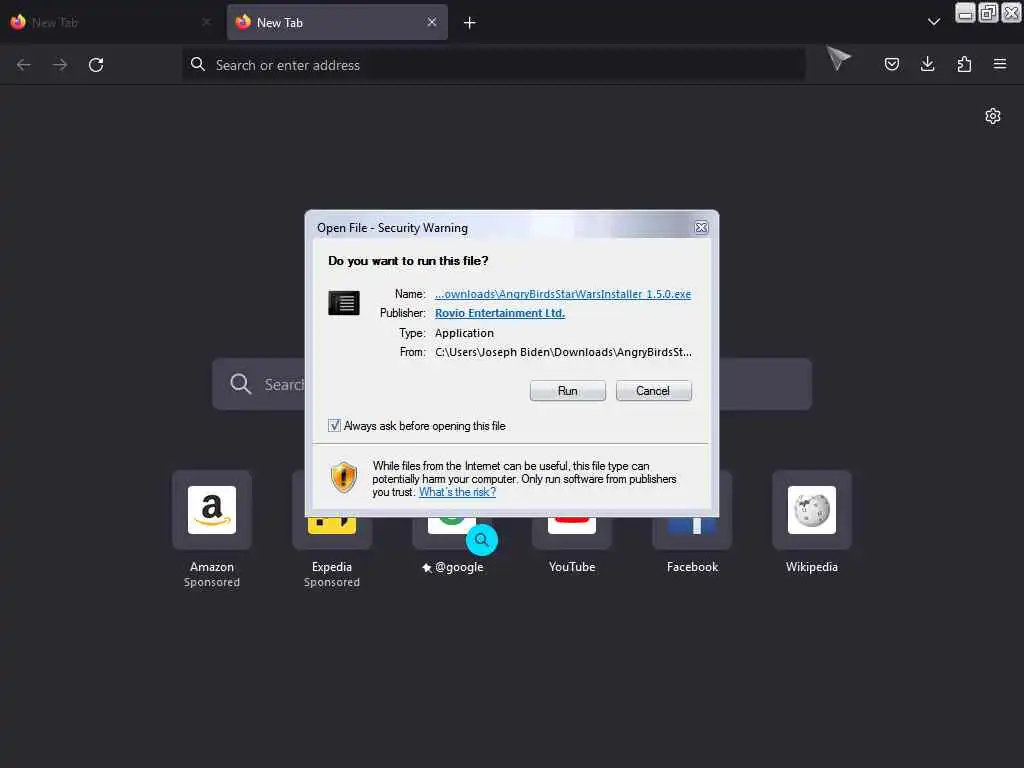The image size is (1024, 768).
Task: Open the AngryBirdsStarWarsInstaller file name link
Action: (563, 294)
